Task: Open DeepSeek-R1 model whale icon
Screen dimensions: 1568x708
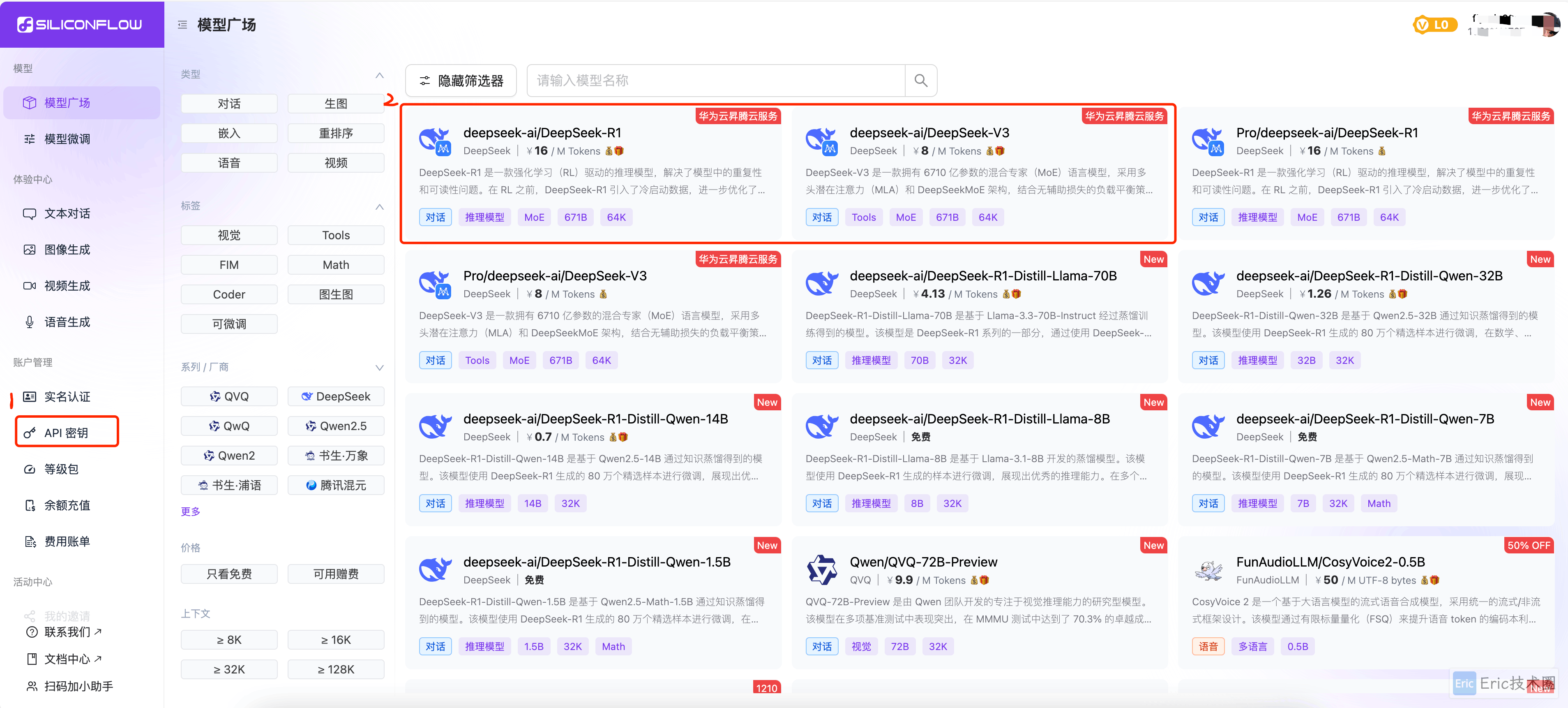Action: click(x=435, y=141)
